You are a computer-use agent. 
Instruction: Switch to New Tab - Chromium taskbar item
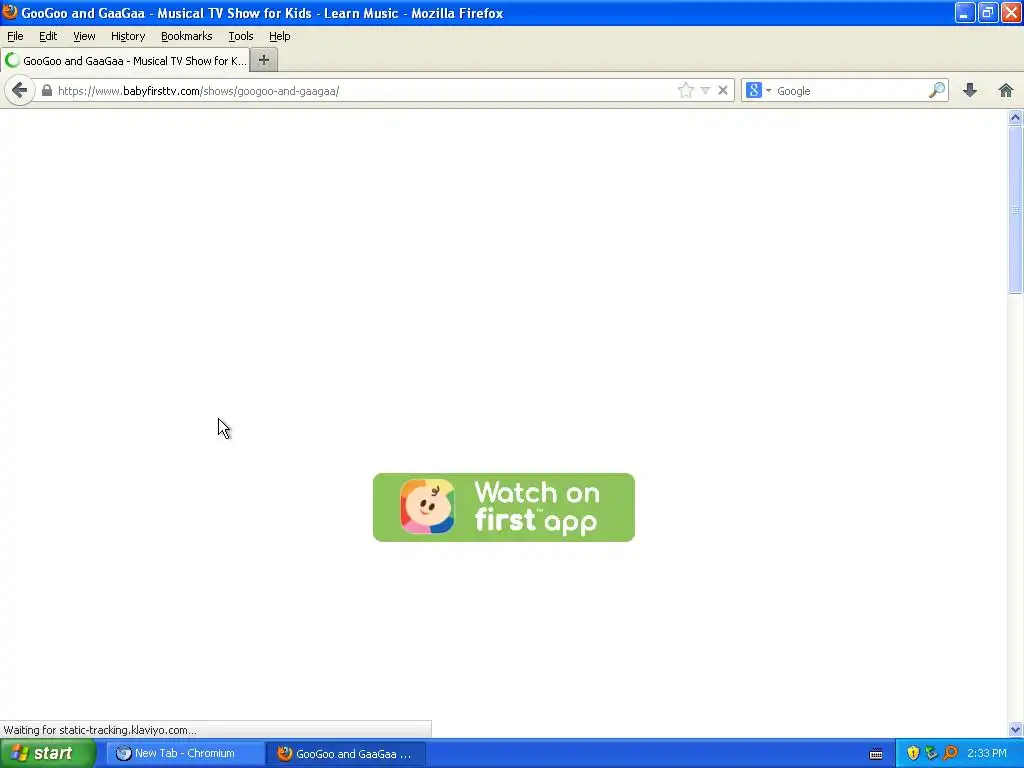pos(184,753)
